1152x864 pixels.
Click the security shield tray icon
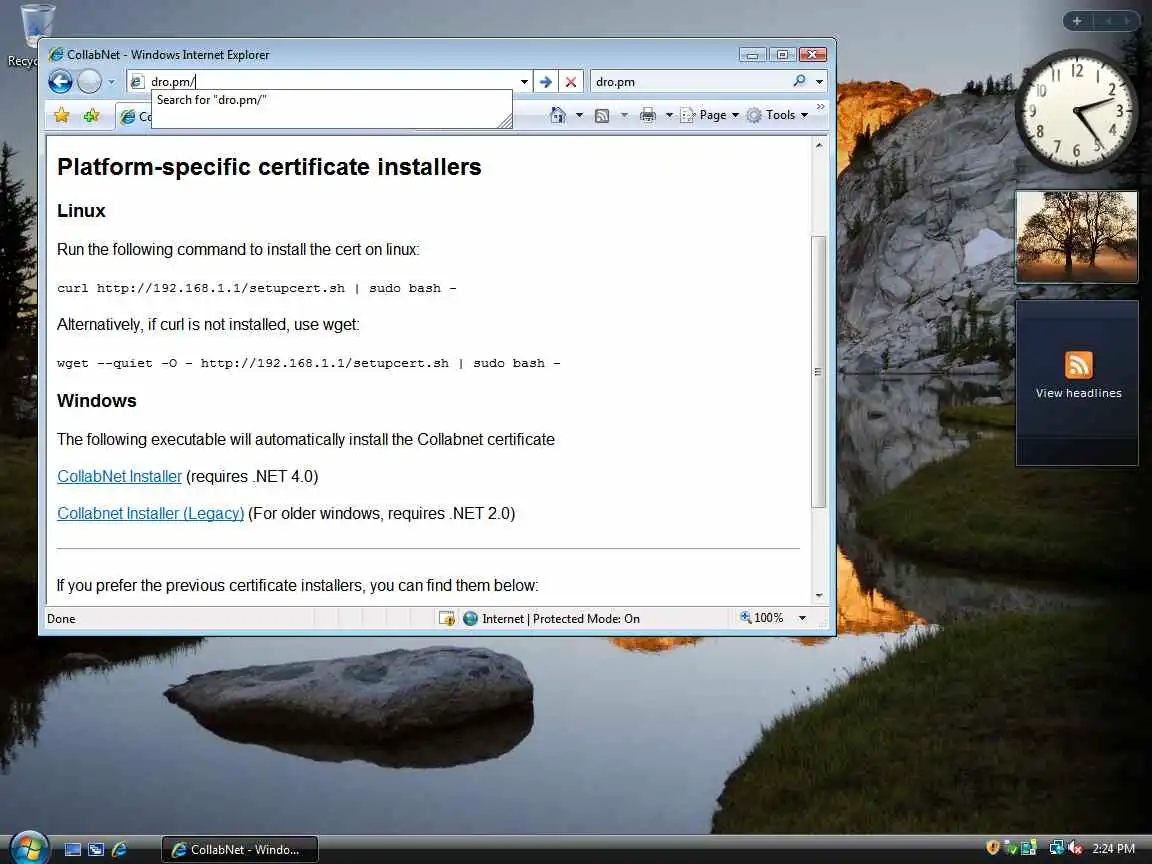[x=993, y=848]
